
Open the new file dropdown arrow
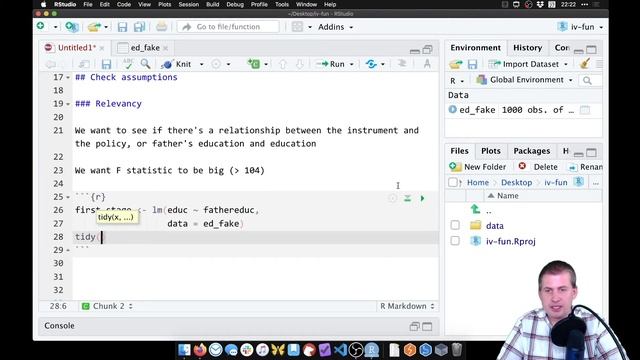coord(56,27)
